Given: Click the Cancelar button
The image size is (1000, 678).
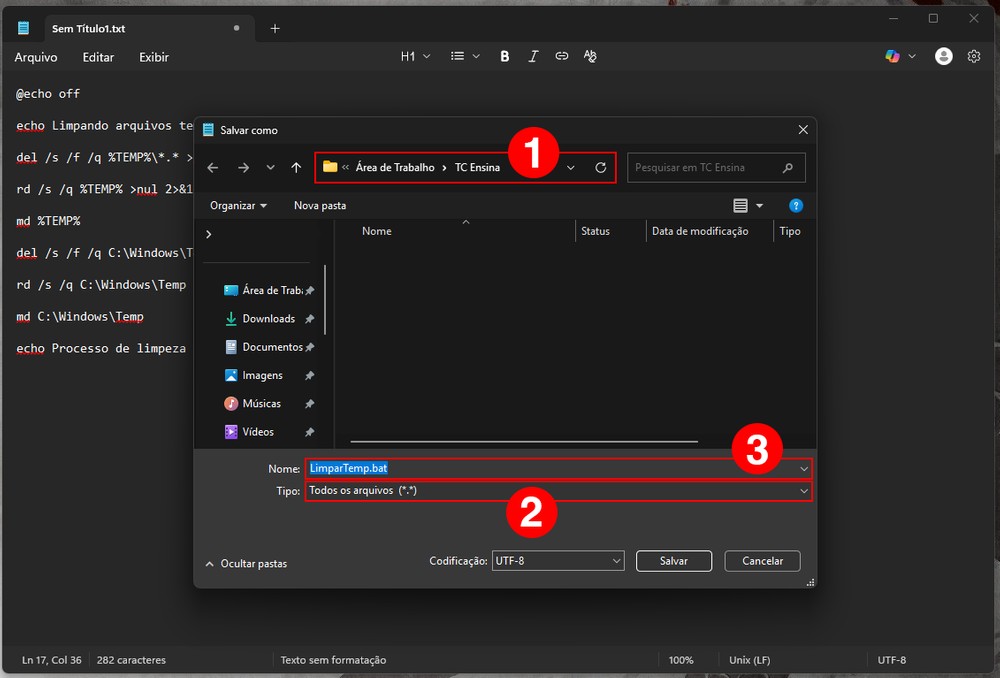Looking at the screenshot, I should pyautogui.click(x=762, y=561).
